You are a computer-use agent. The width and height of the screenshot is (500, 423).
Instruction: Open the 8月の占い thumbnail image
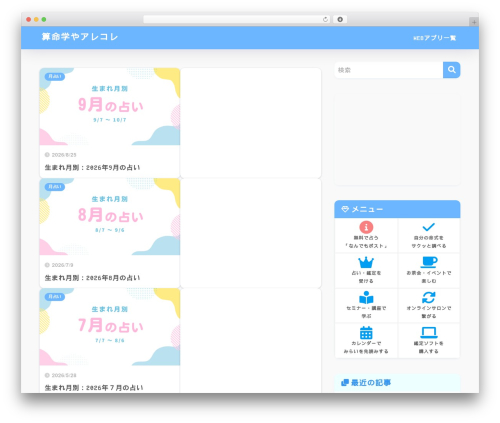pos(110,217)
